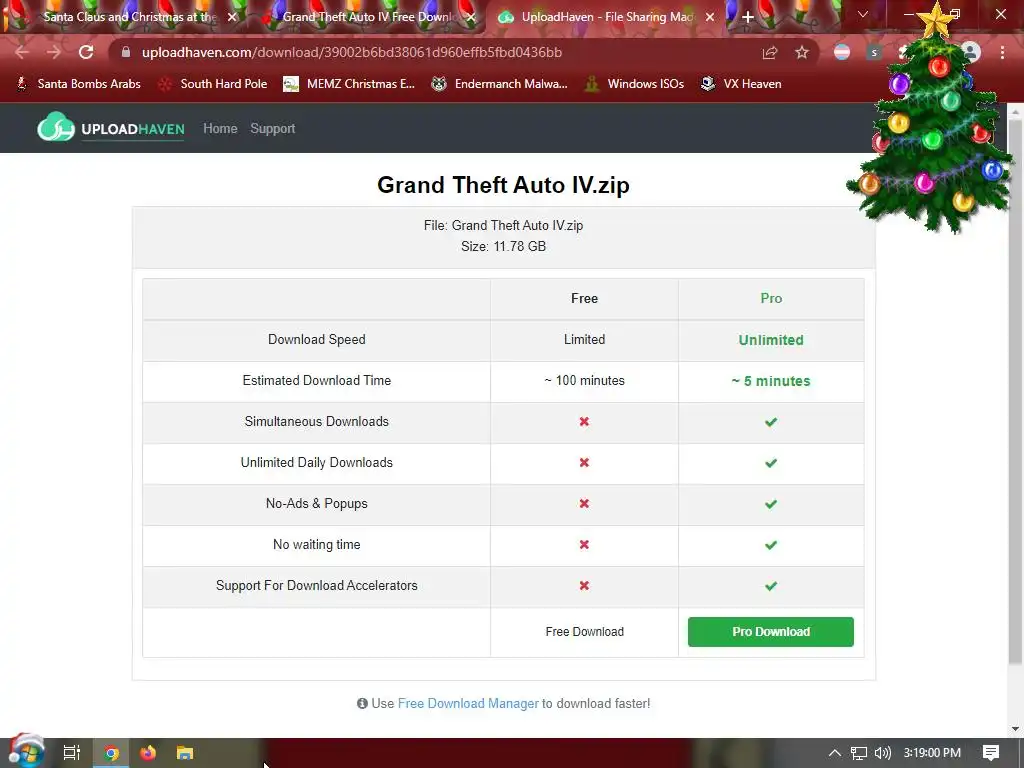Open the network tray icon
Screen dimensions: 1024x768
point(859,753)
